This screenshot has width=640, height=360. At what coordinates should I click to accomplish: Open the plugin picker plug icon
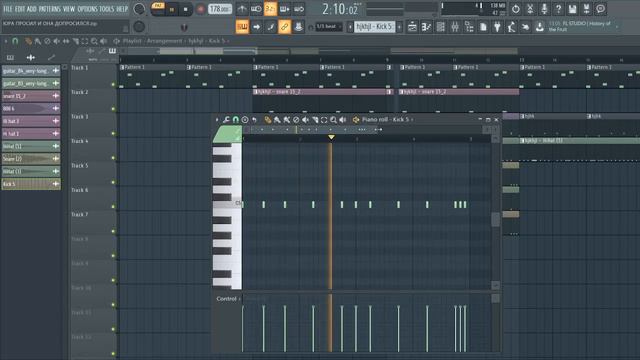point(497,27)
